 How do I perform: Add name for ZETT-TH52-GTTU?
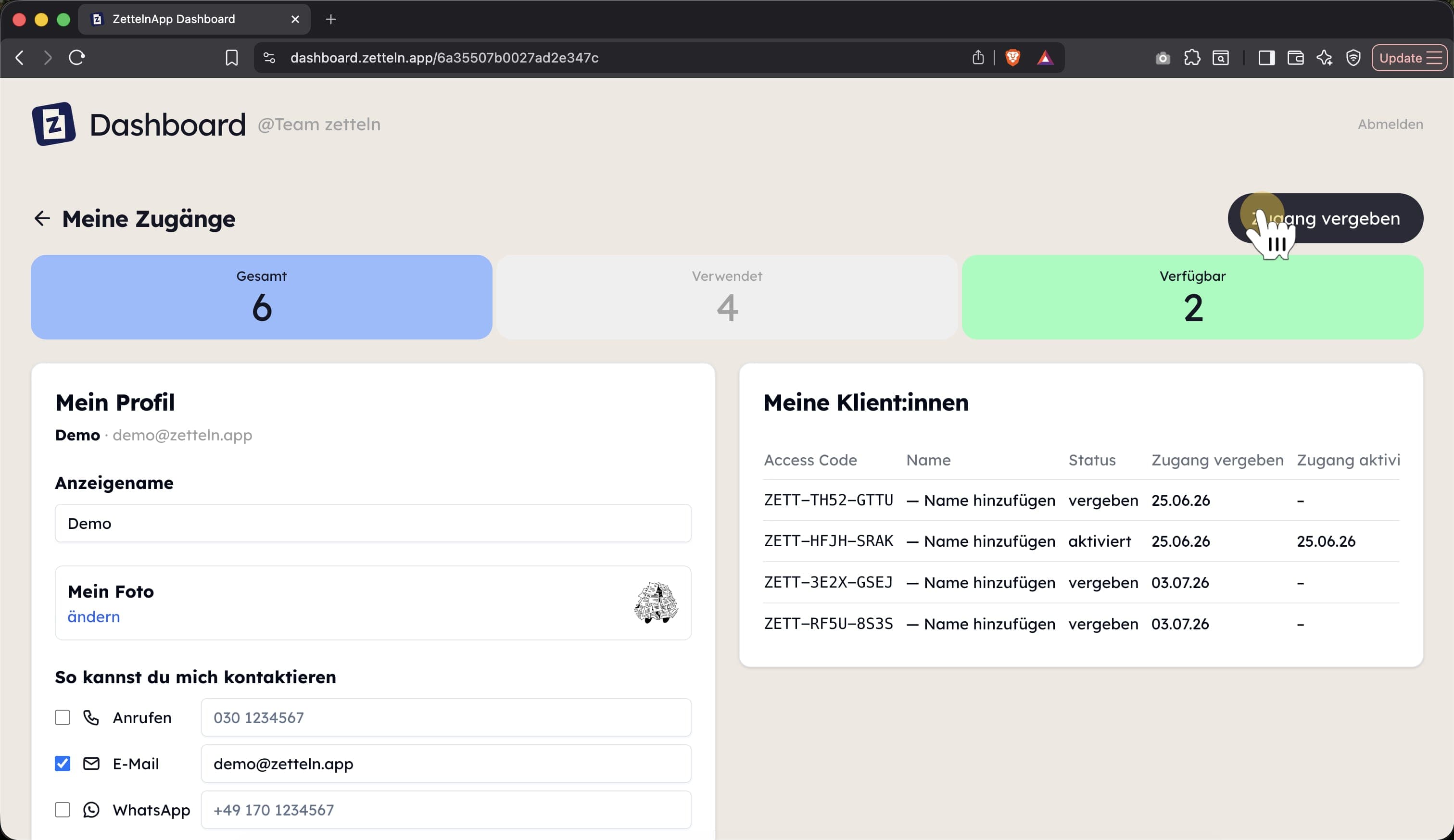(981, 500)
